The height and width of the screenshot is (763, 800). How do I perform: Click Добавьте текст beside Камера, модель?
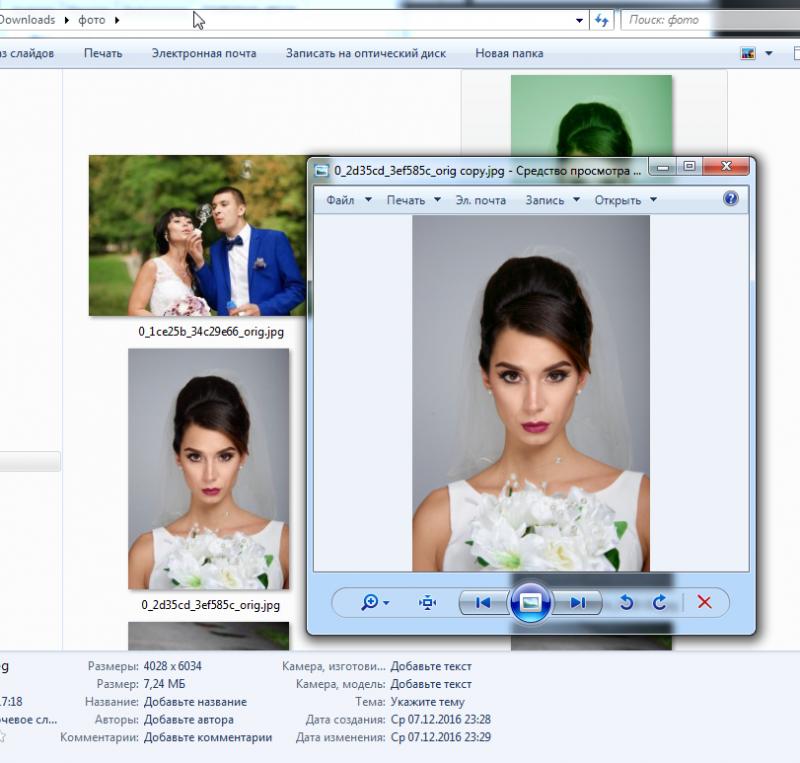[431, 684]
